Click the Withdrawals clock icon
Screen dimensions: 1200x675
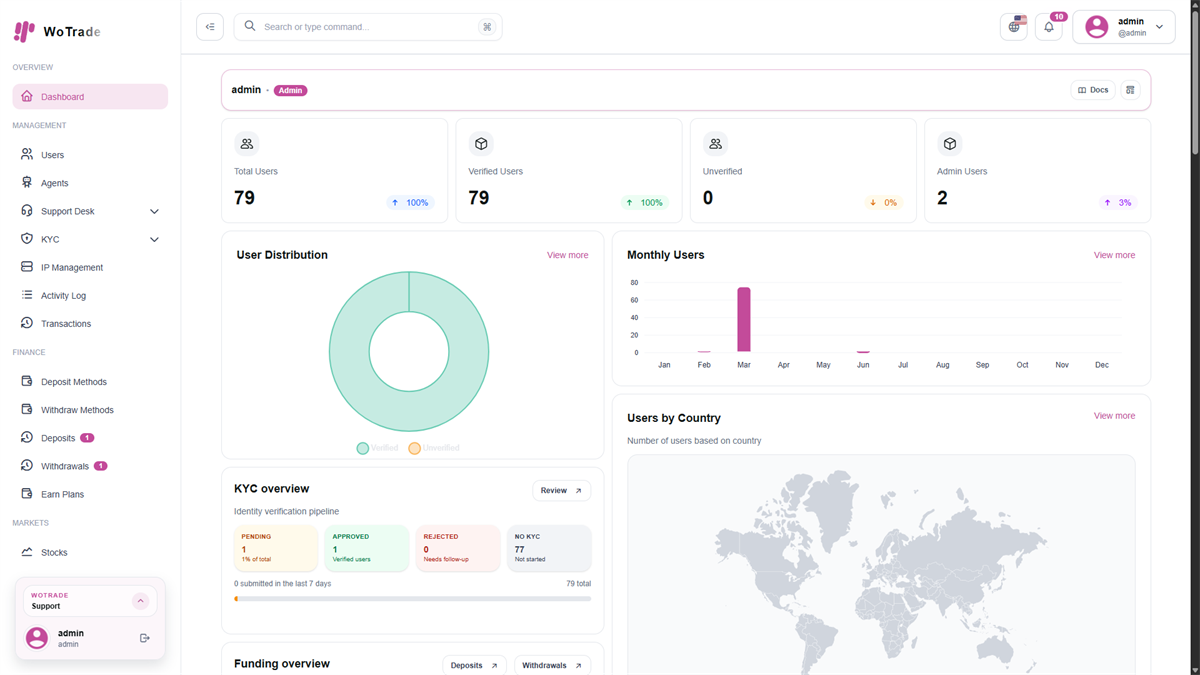point(27,465)
